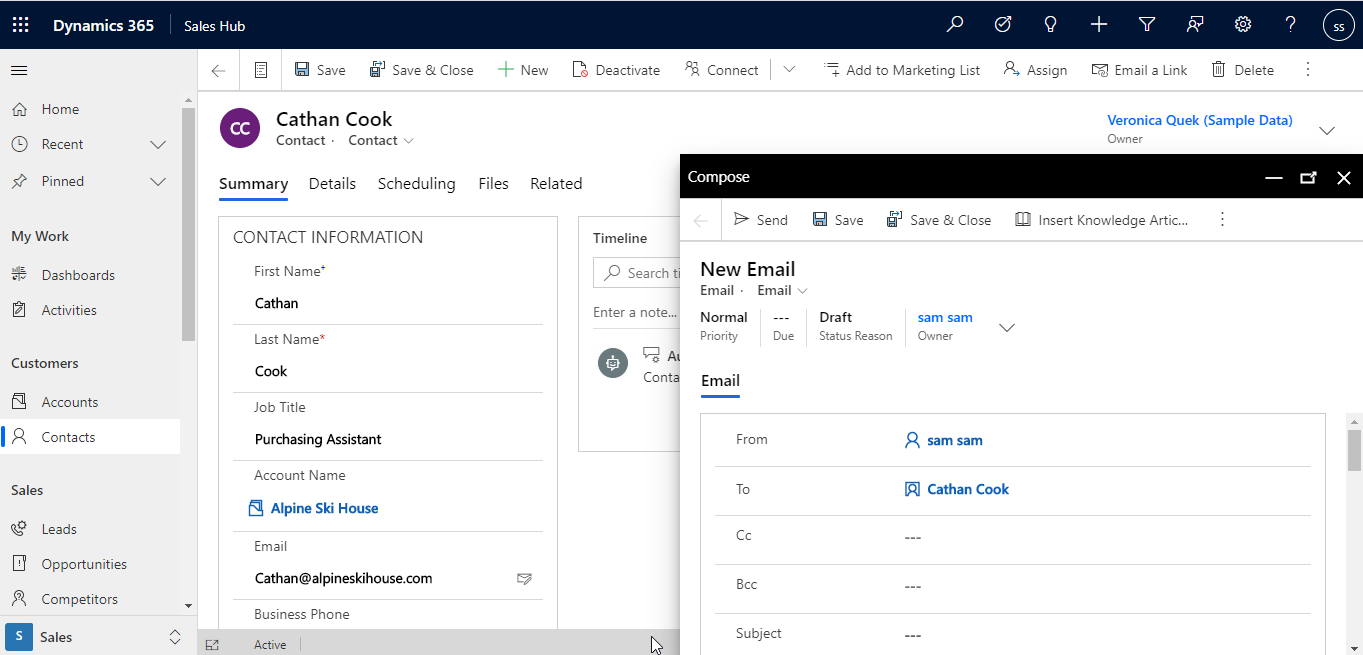Expand the Pinned list chevron
The image size is (1363, 655).
coord(158,181)
